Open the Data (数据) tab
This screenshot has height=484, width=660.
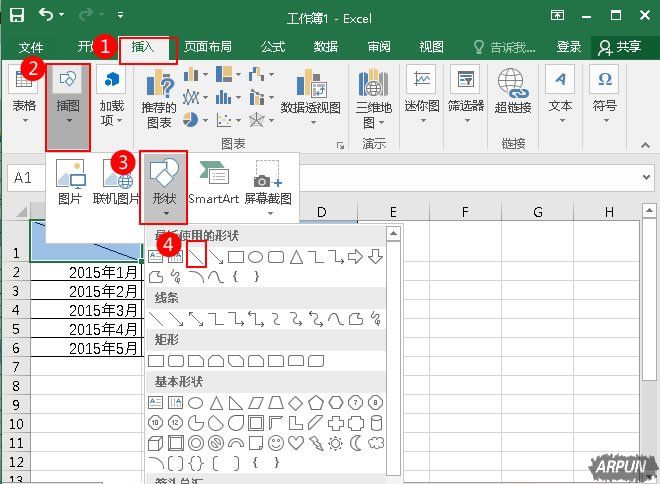(325, 46)
